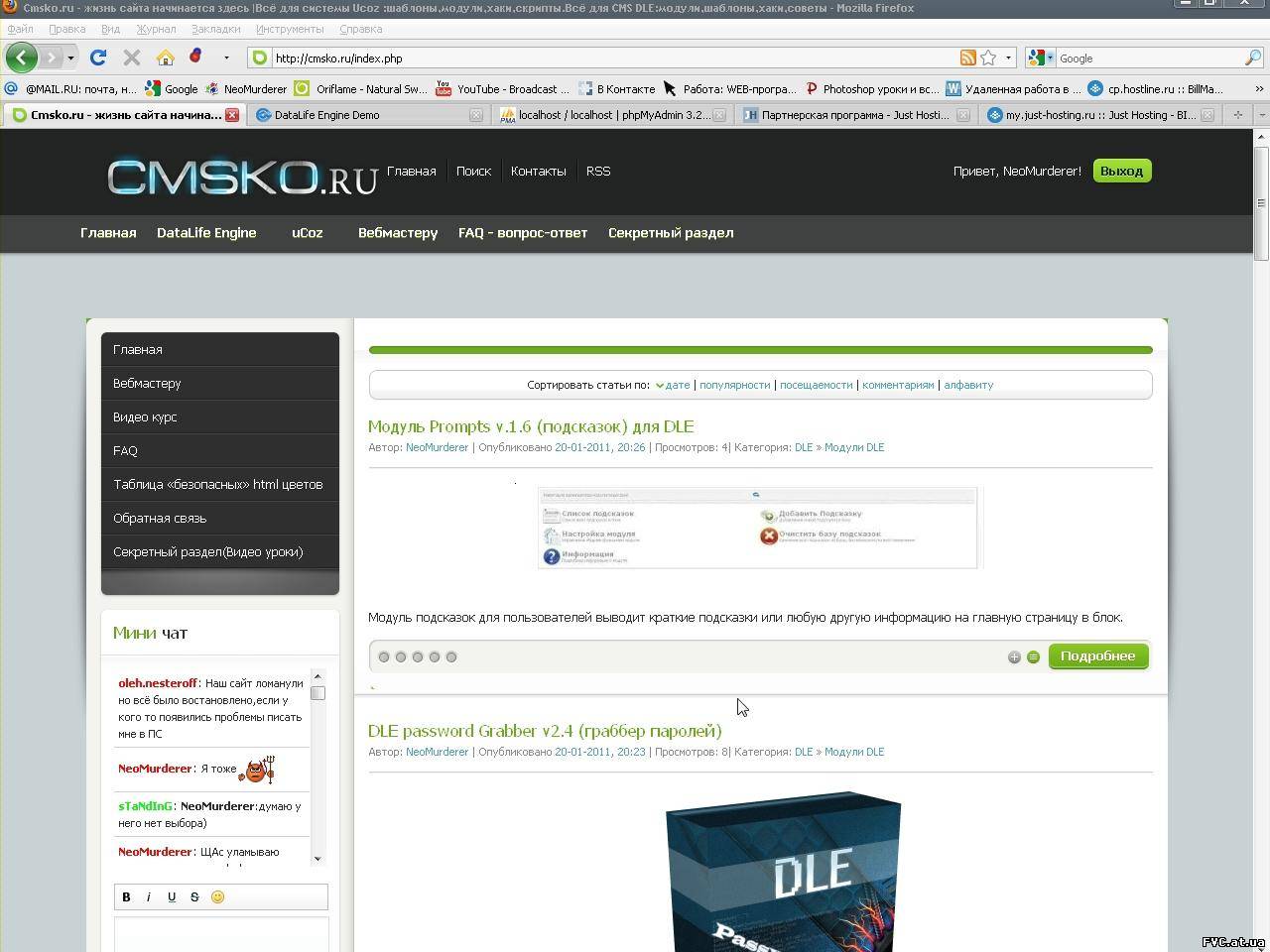Open the Инструменты menu

click(x=290, y=29)
